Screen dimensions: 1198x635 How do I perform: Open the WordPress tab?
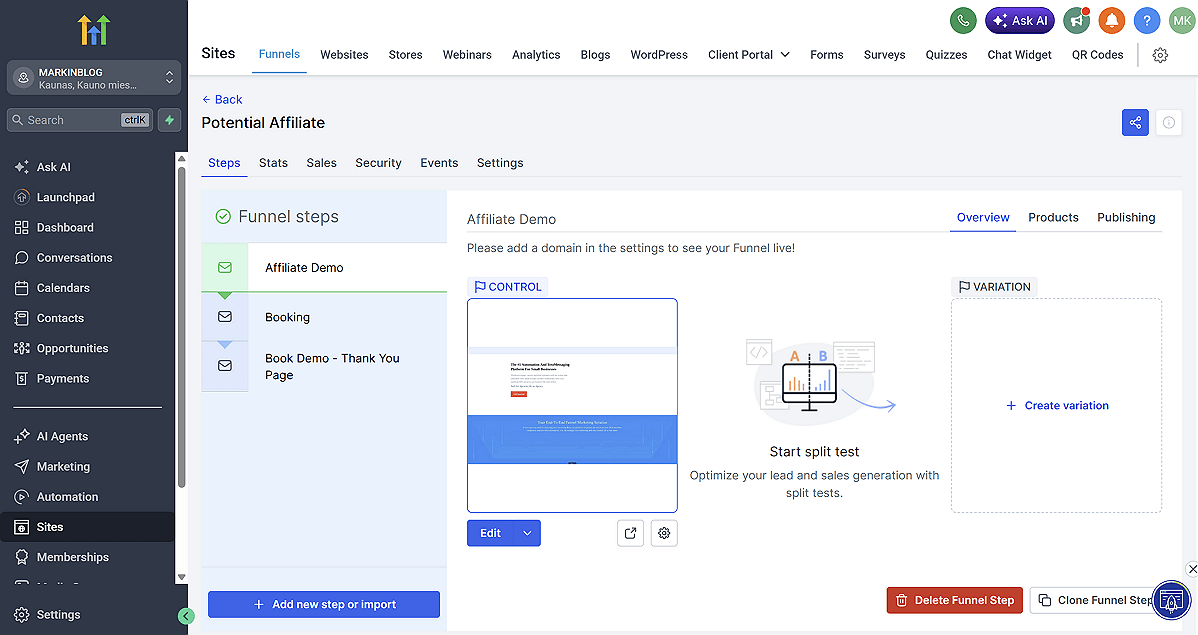point(659,55)
